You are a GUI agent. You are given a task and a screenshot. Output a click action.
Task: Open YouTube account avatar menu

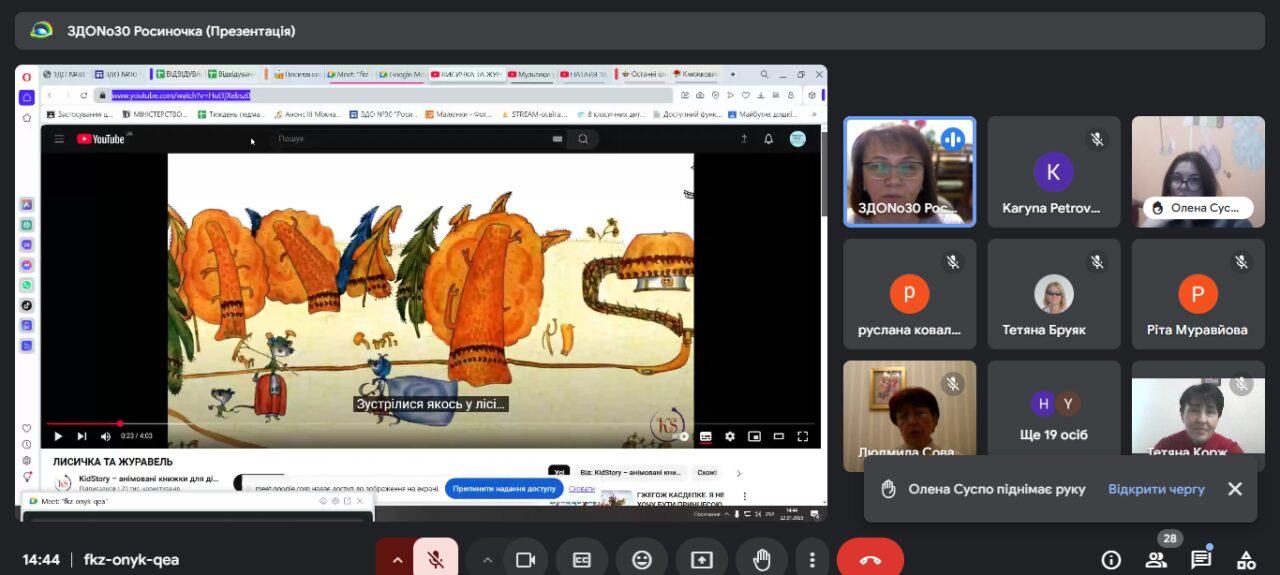tap(797, 139)
